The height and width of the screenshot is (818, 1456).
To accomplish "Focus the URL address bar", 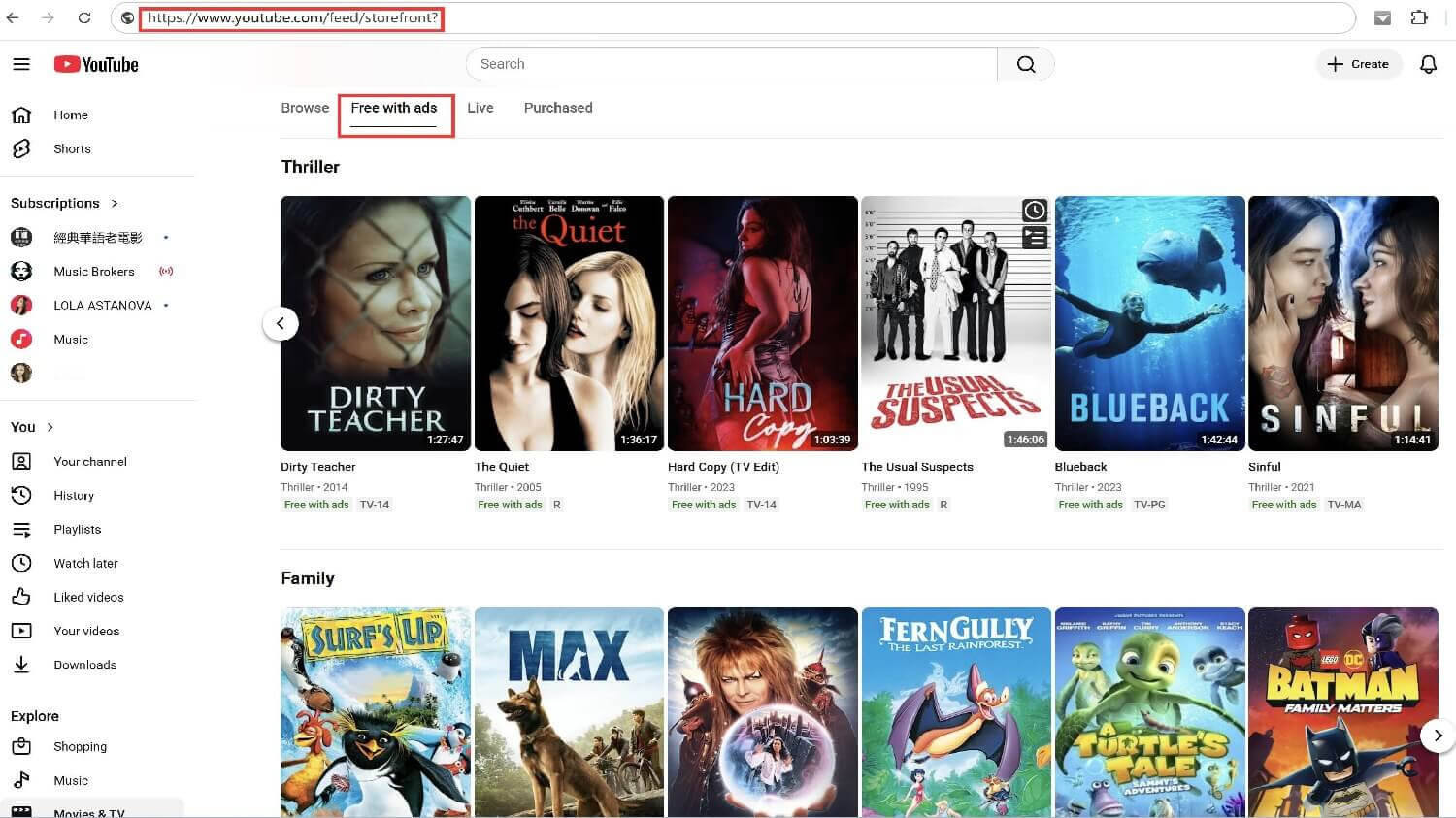I will pos(734,17).
